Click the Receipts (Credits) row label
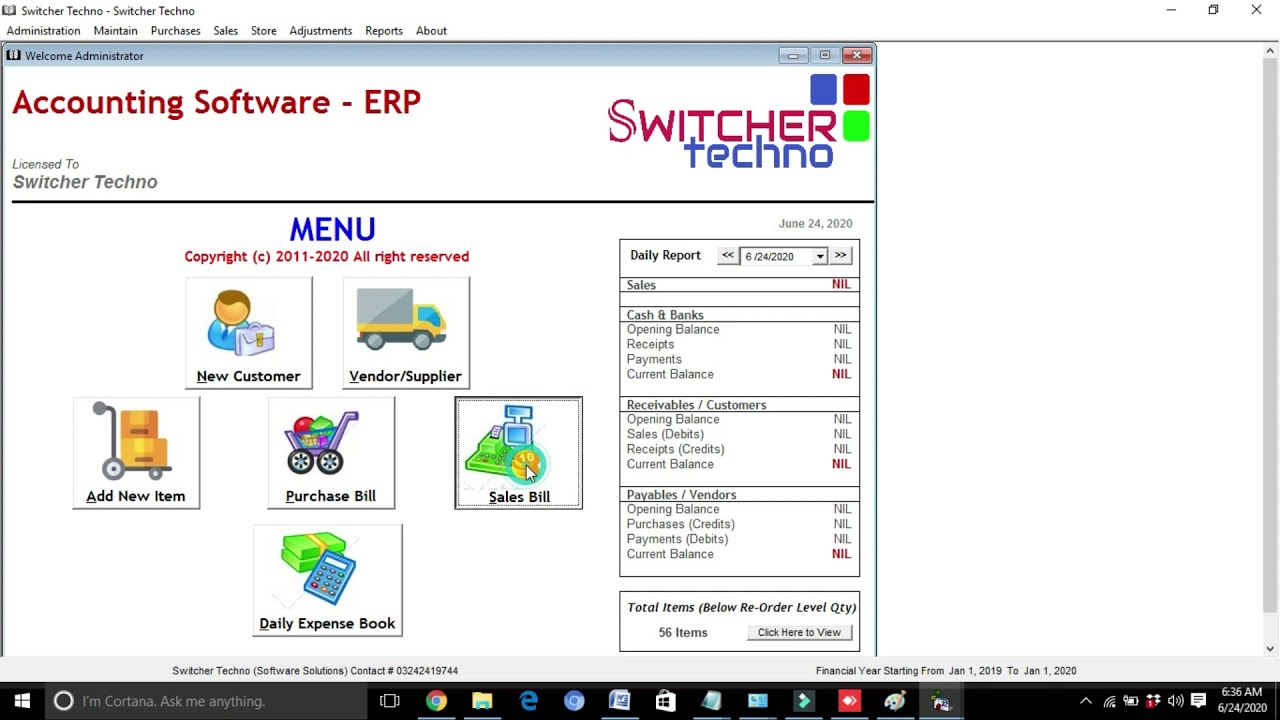The height and width of the screenshot is (720, 1280). 676,449
